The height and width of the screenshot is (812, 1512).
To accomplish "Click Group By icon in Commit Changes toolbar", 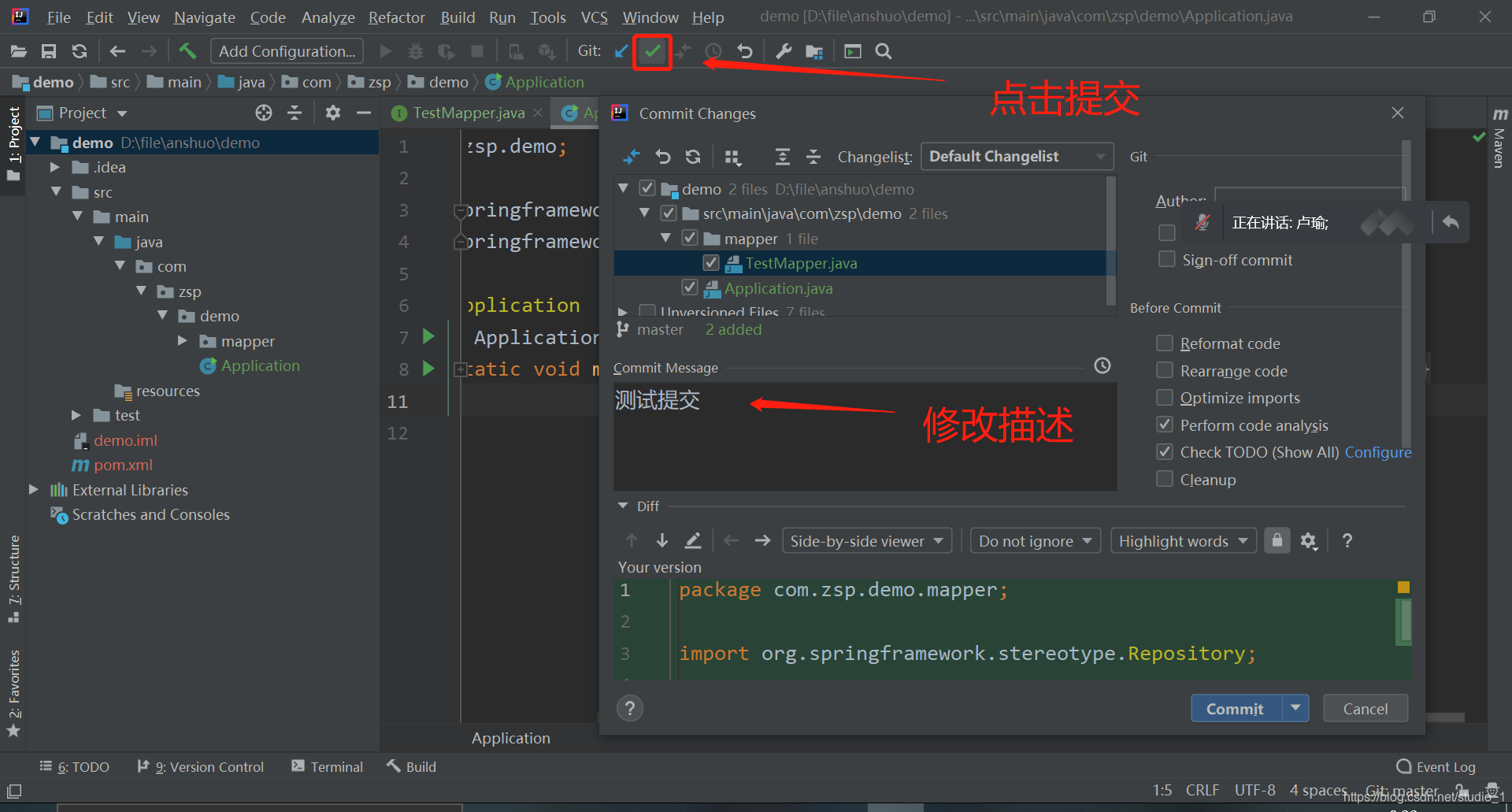I will click(x=733, y=157).
